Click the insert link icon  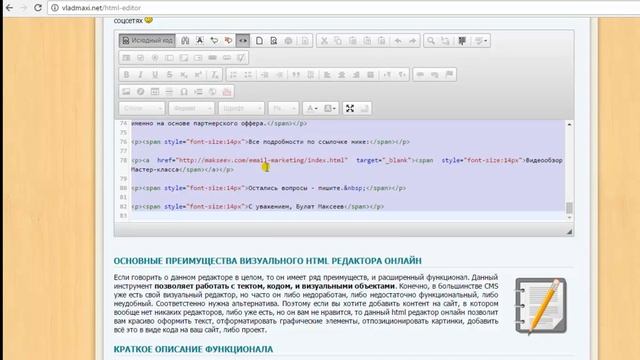[x=420, y=75]
